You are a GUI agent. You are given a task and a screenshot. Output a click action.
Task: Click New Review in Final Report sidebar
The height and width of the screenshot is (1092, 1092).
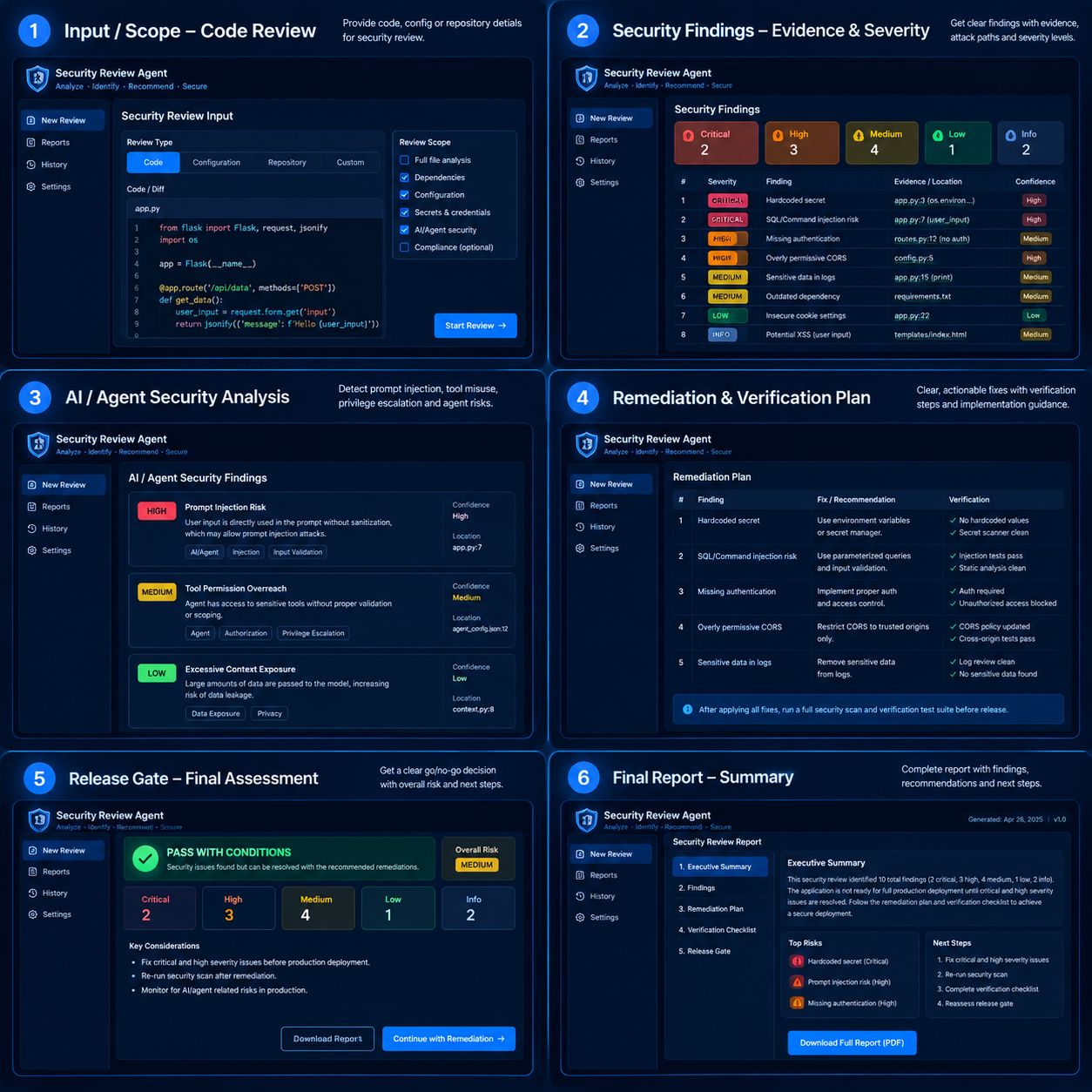tap(610, 854)
